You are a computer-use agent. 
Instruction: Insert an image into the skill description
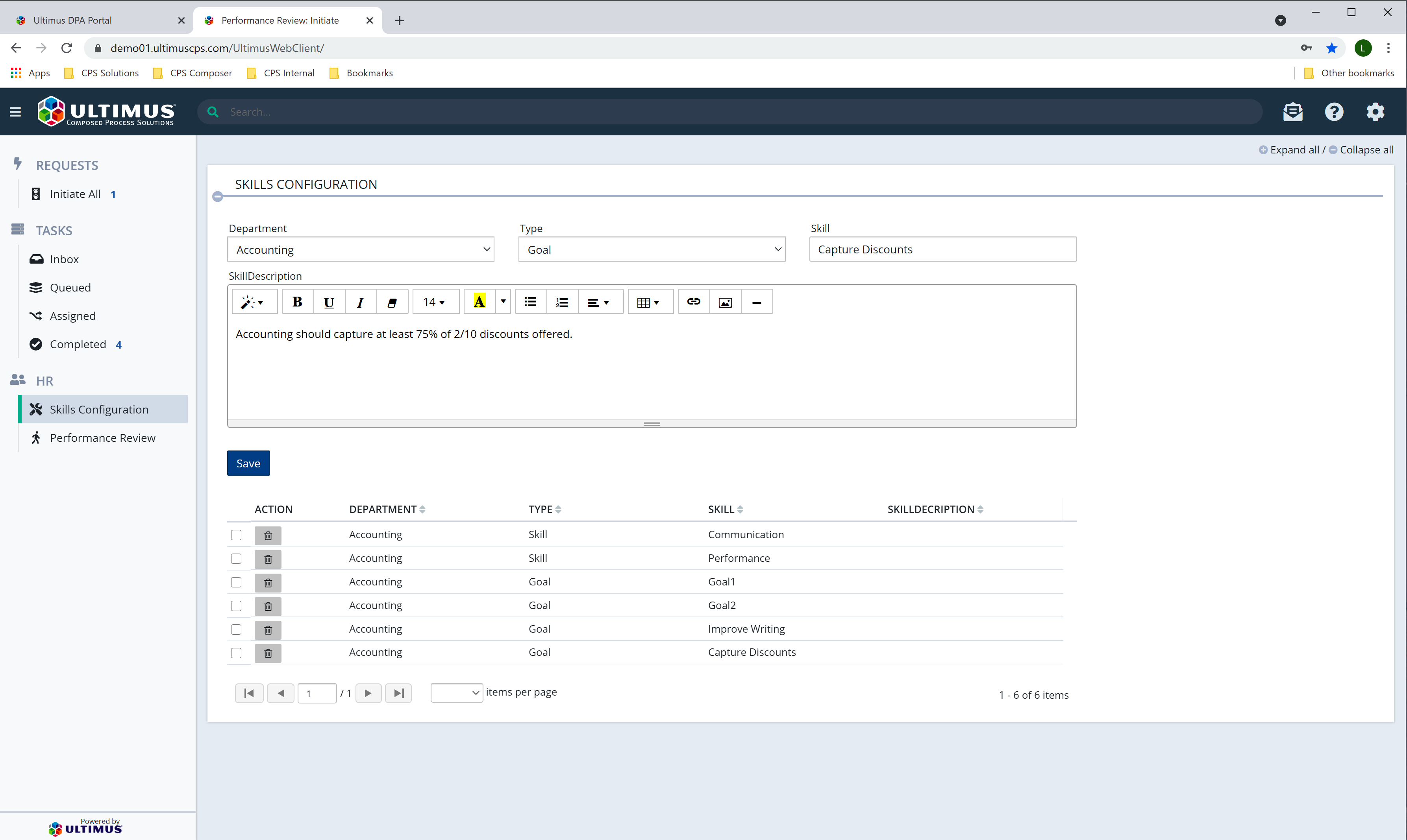(x=725, y=302)
